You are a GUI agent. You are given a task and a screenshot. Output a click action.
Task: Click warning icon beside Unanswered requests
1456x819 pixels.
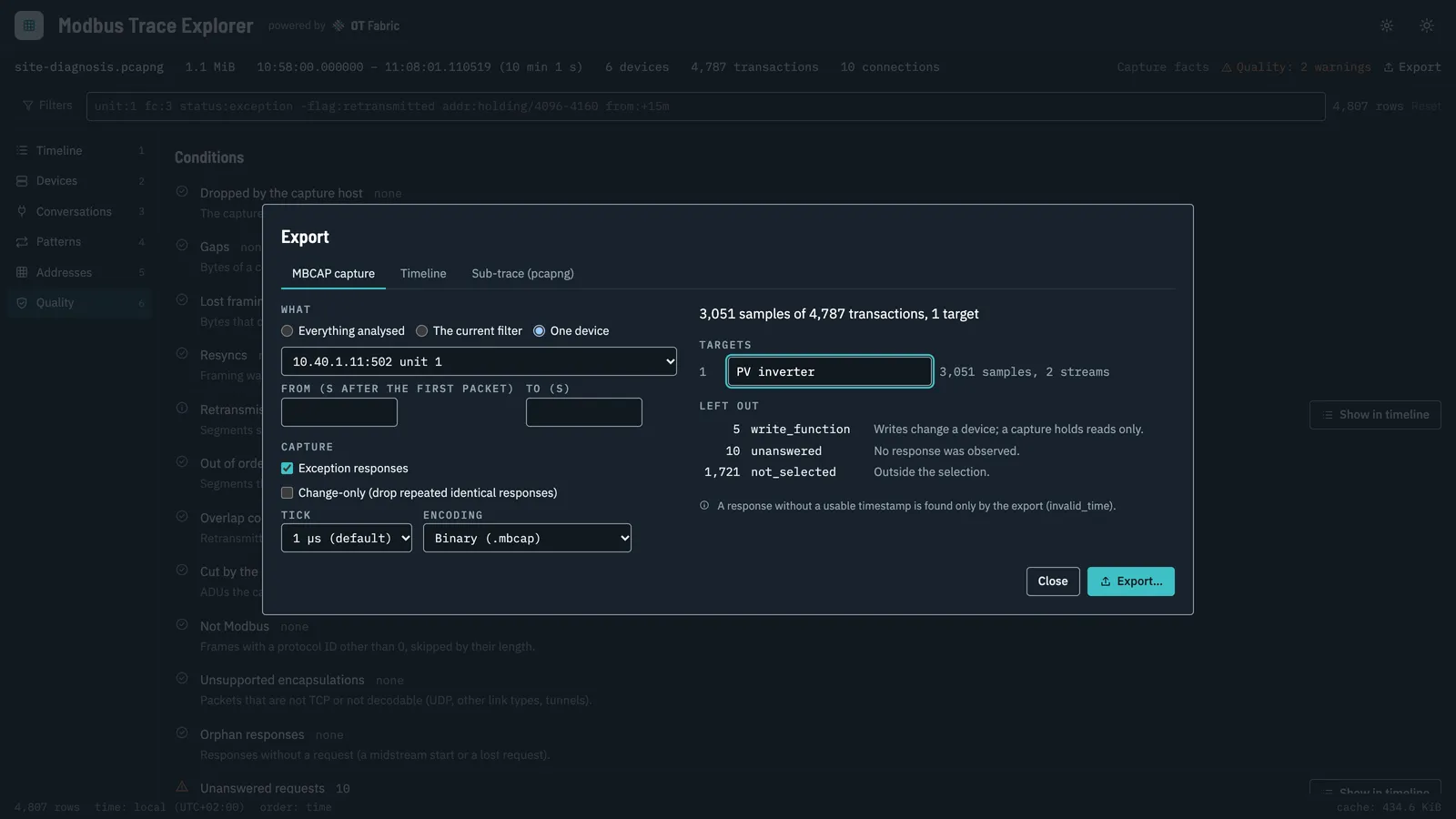(x=182, y=786)
